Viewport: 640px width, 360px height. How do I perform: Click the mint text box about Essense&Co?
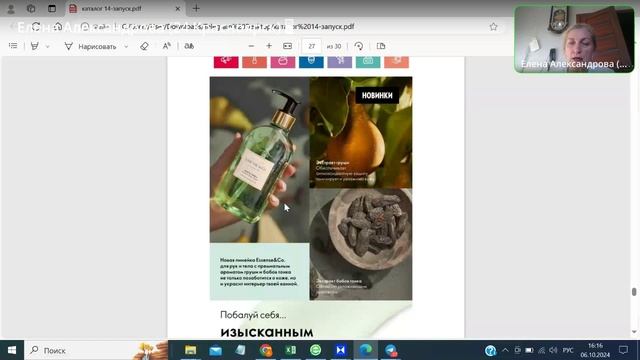(x=260, y=271)
